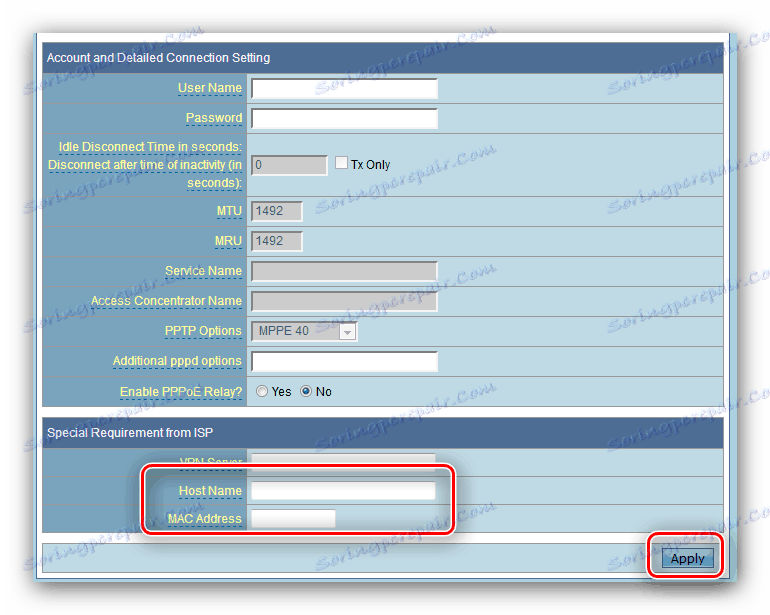
Task: Click the MAC Address input field
Action: coord(293,519)
